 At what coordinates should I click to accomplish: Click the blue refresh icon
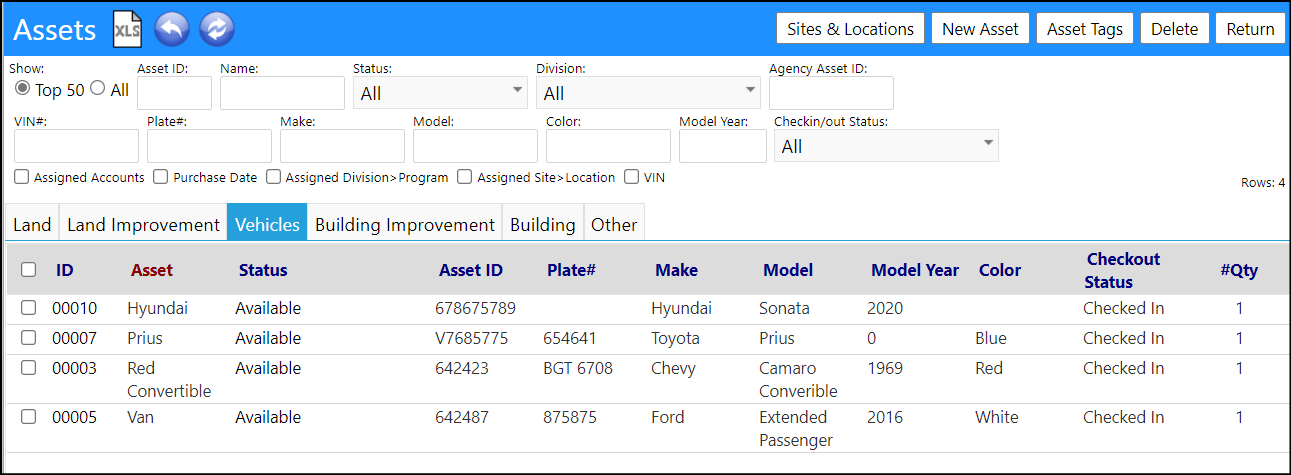coord(216,29)
